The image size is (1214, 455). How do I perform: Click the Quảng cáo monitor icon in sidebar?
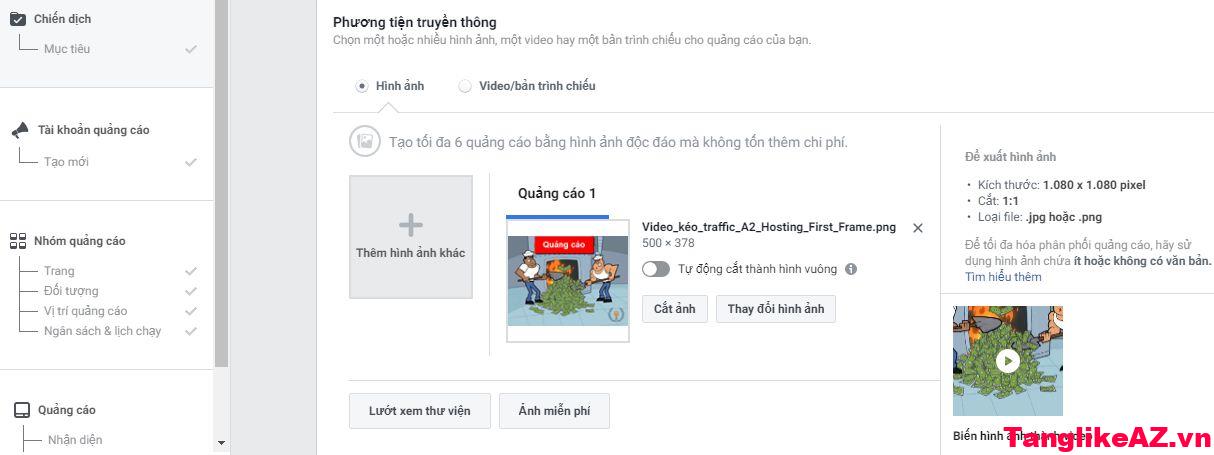(22, 410)
